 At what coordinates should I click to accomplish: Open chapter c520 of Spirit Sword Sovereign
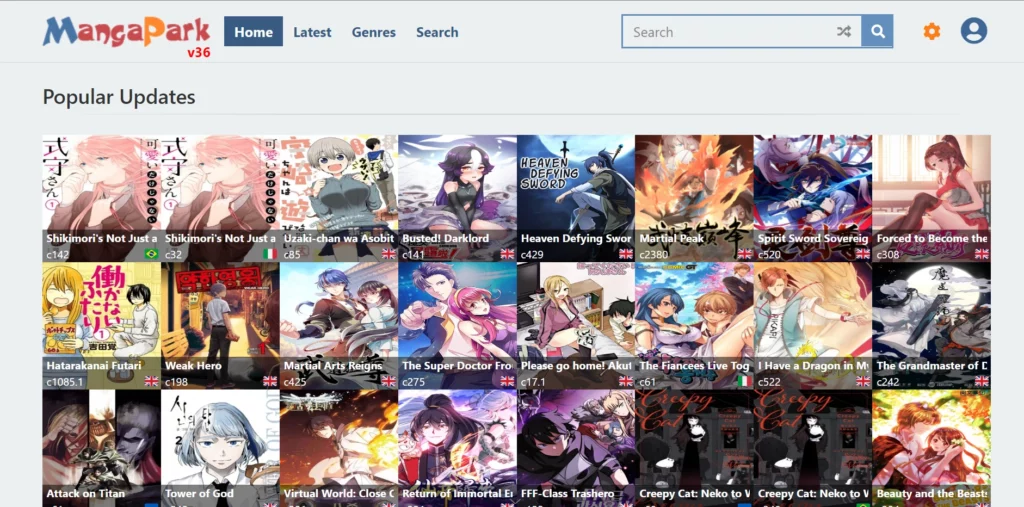769,254
